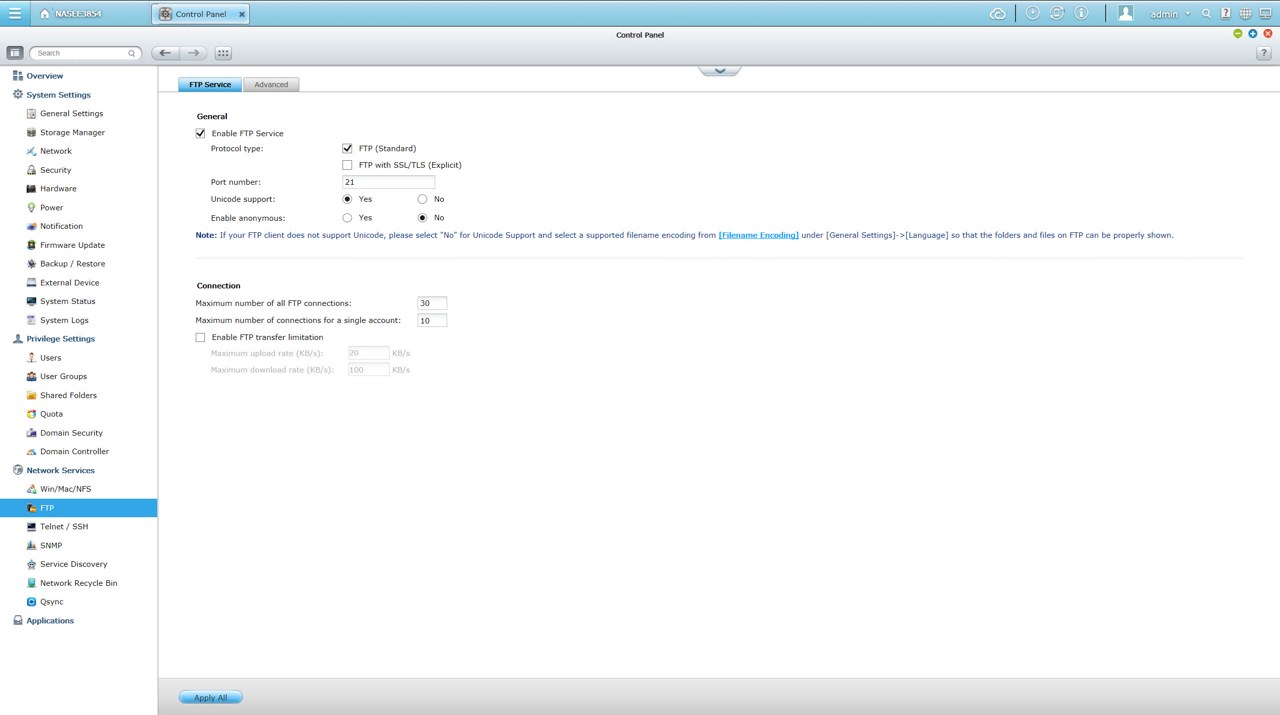Open Power settings
1280x715 pixels.
(x=51, y=208)
